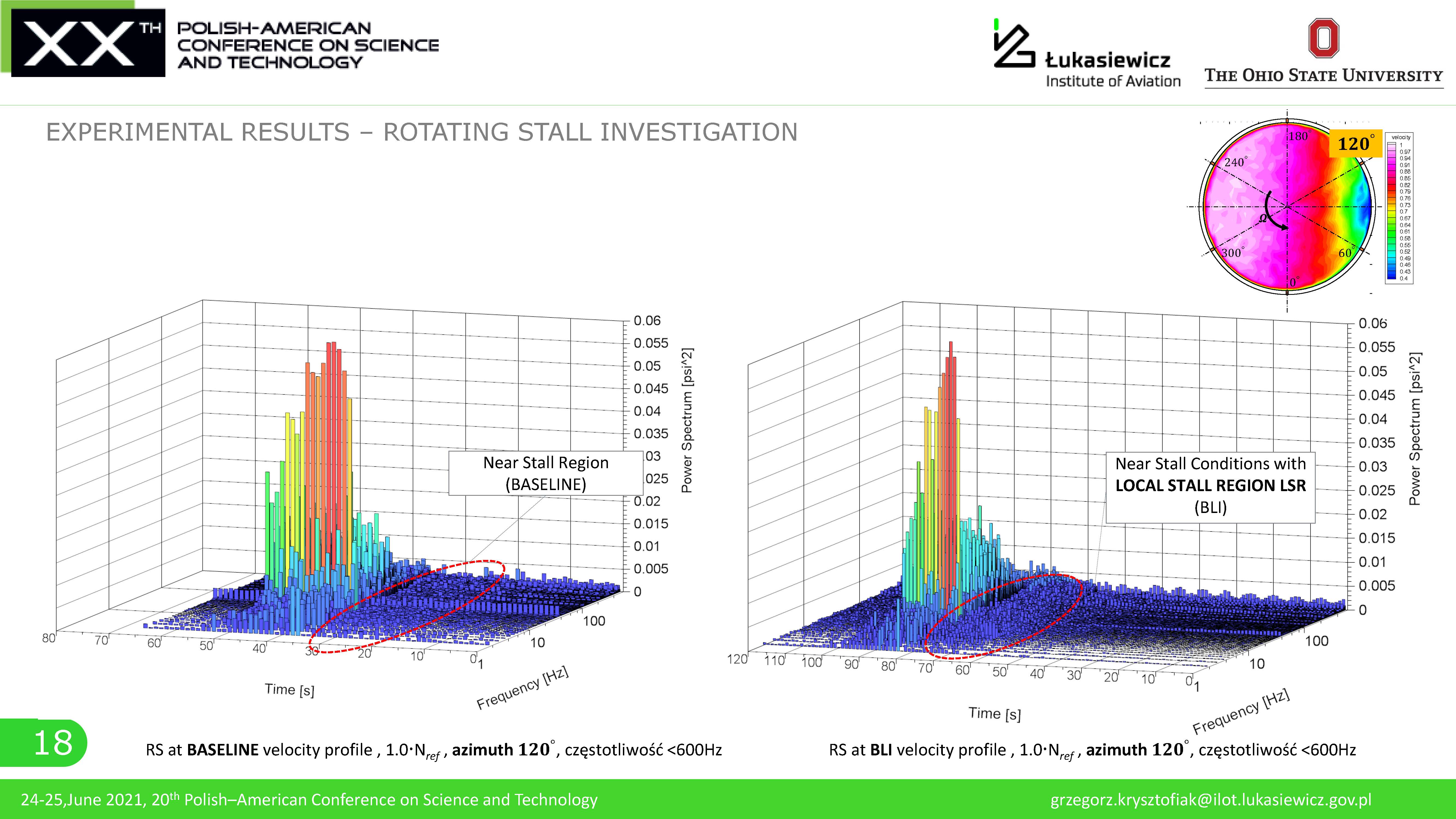The width and height of the screenshot is (1456, 819).
Task: Click the slide title Experimental Results heading
Action: point(421,132)
